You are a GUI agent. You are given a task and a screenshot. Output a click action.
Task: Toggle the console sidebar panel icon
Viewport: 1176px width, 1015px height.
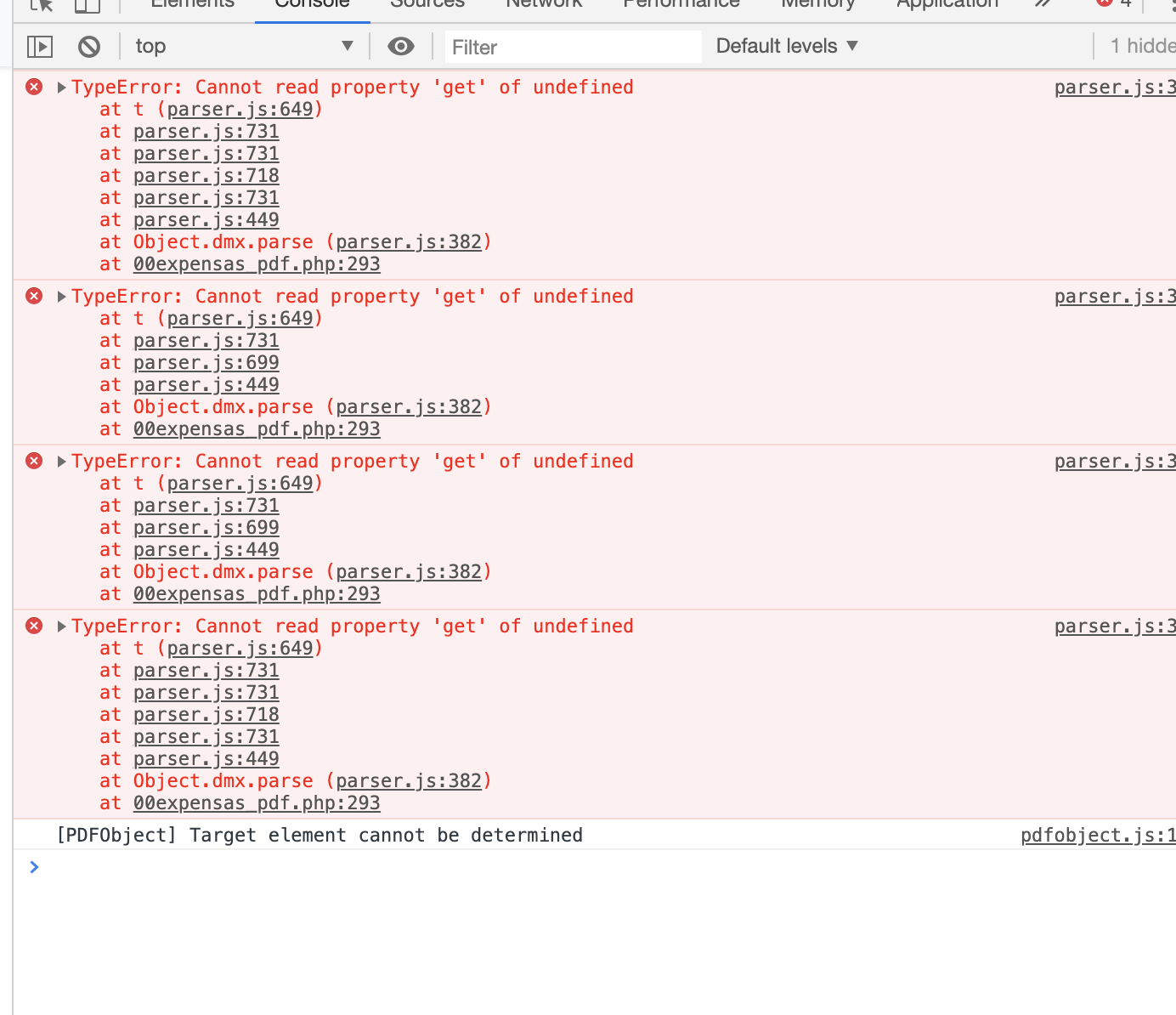coord(40,46)
